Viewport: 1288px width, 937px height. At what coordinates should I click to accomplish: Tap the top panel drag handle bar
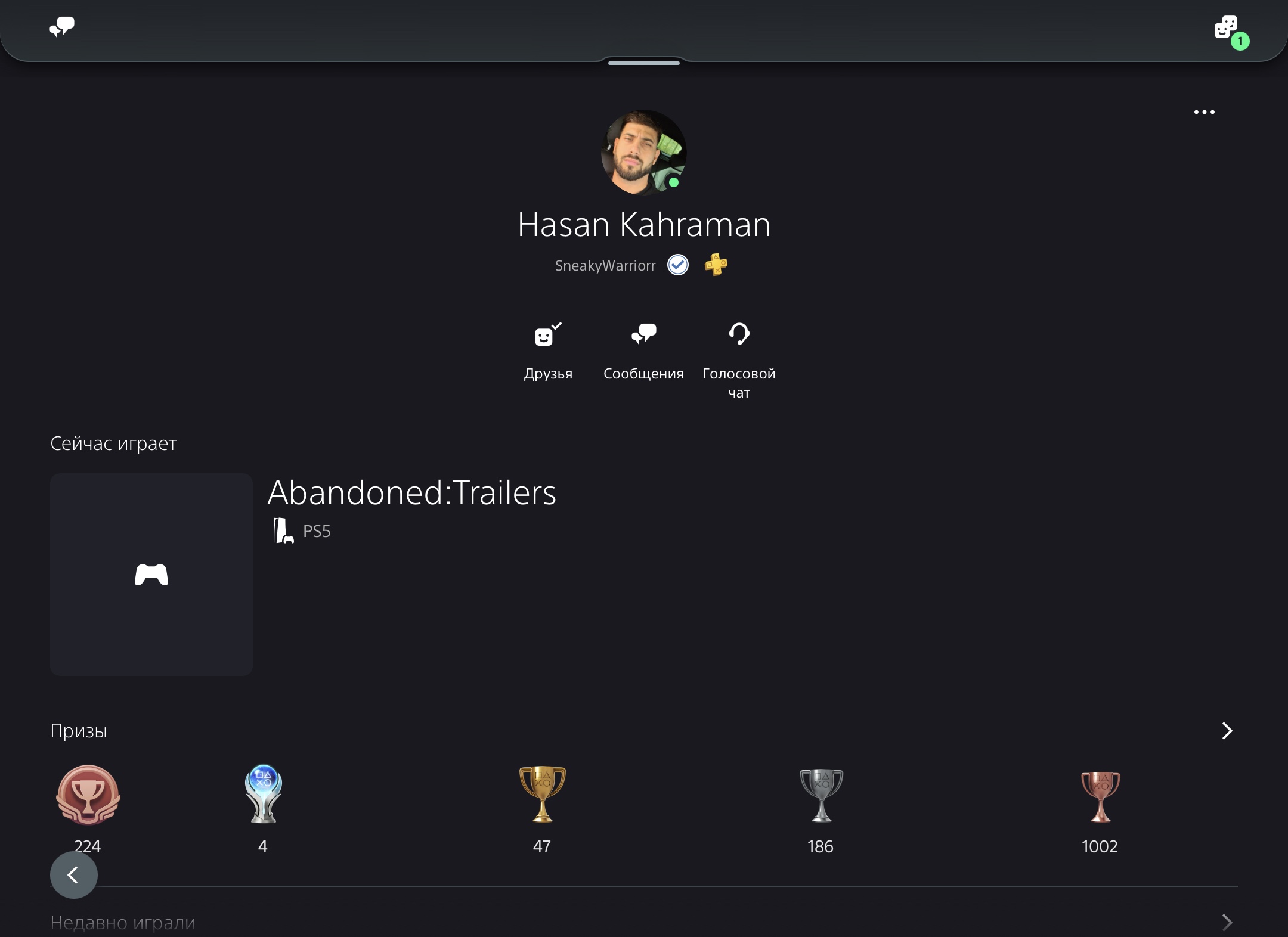point(644,63)
